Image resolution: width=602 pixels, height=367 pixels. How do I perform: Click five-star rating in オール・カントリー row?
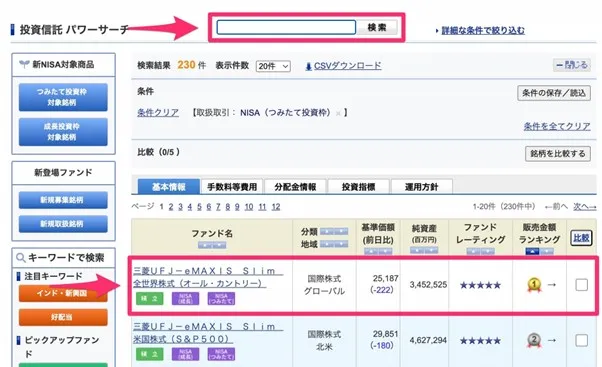[x=480, y=285]
